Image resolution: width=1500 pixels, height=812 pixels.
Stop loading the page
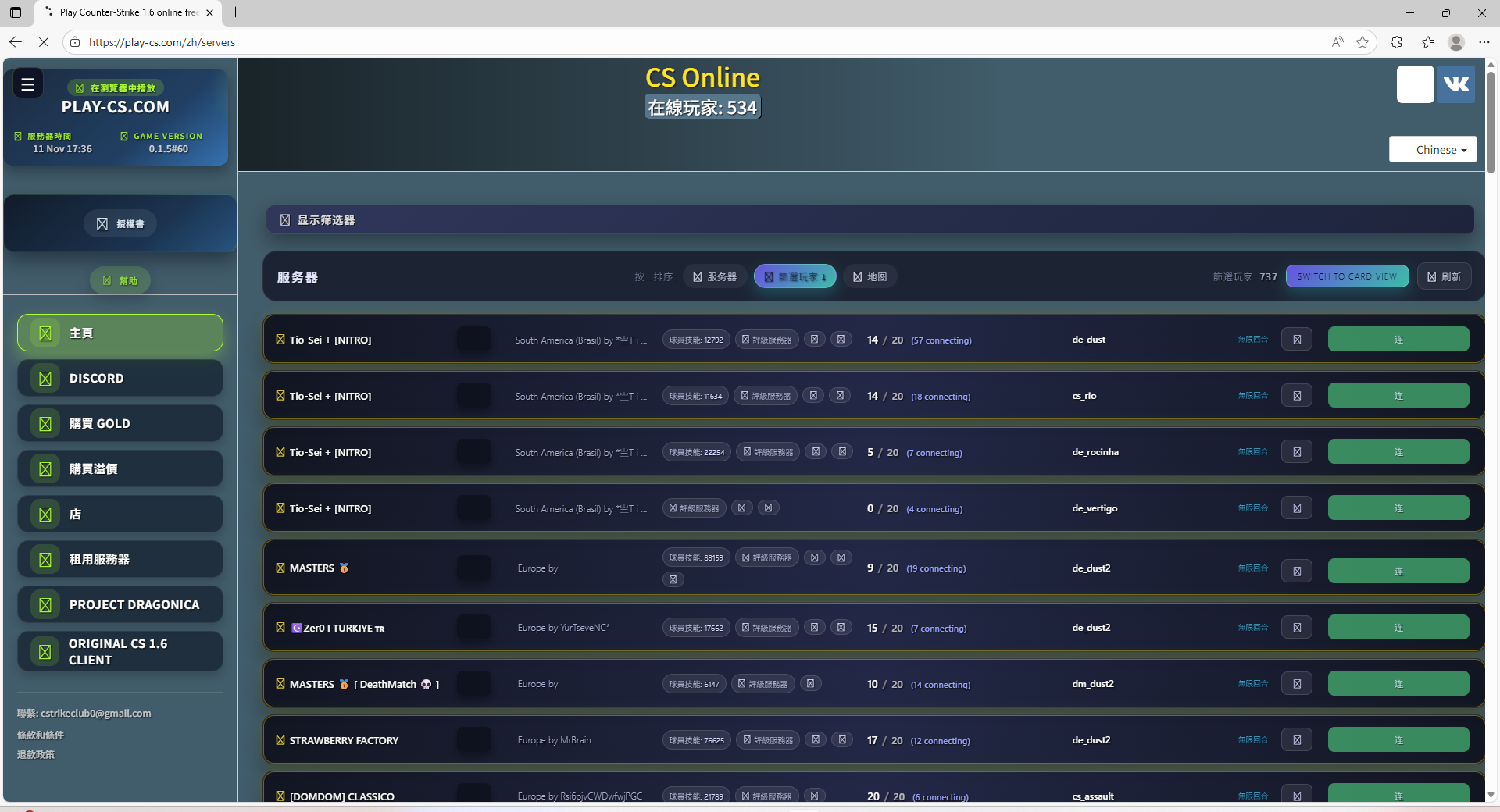[44, 42]
